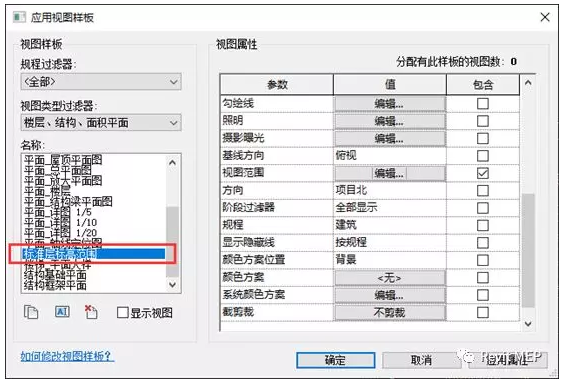The width and height of the screenshot is (565, 383).
Task: Click 编辑... button for 系统颜色方案
Action: click(390, 295)
